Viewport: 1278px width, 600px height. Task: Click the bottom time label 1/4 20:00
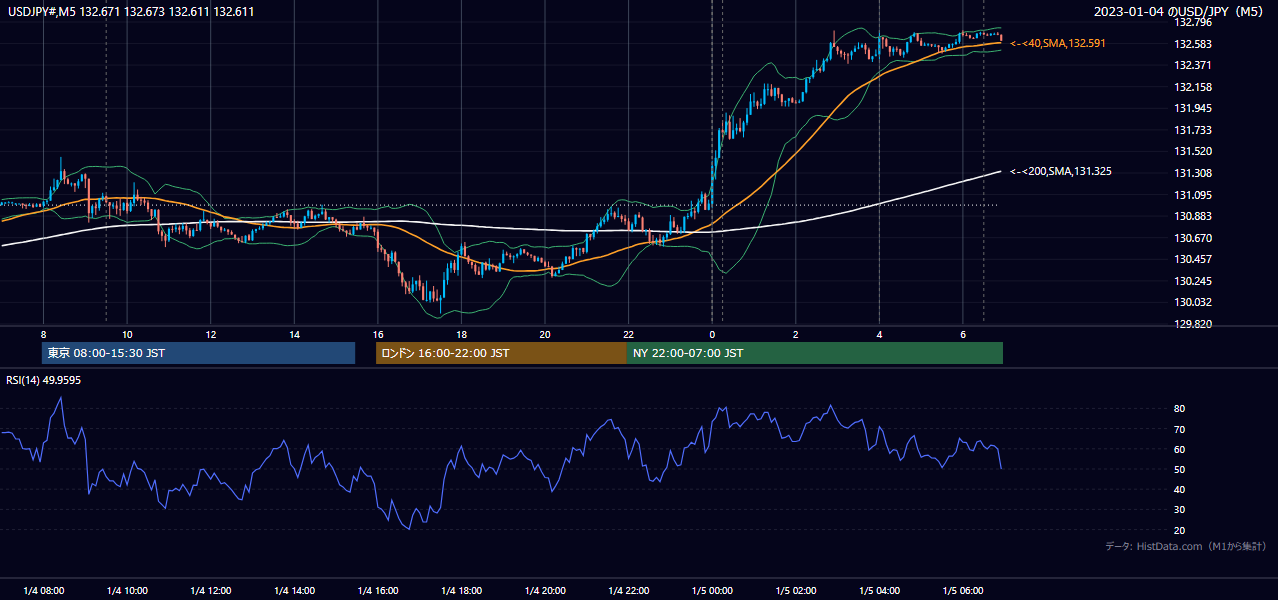pos(545,591)
